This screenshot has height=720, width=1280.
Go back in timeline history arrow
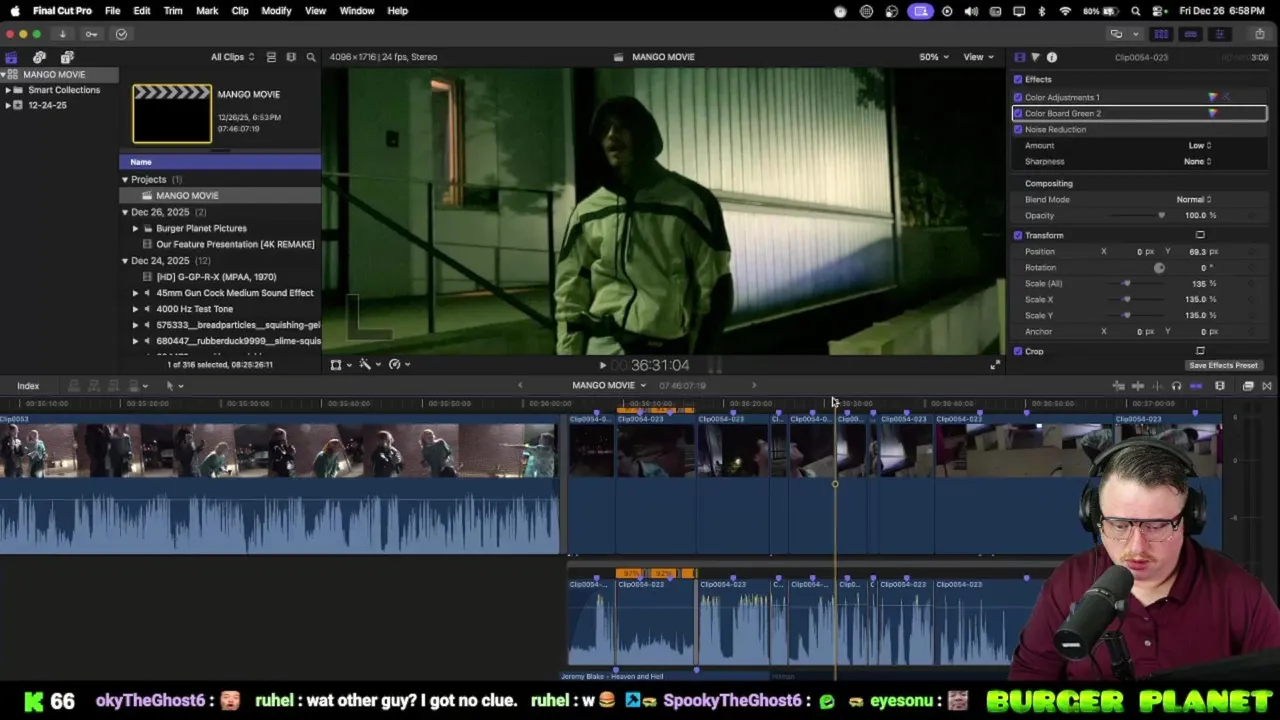pyautogui.click(x=520, y=385)
